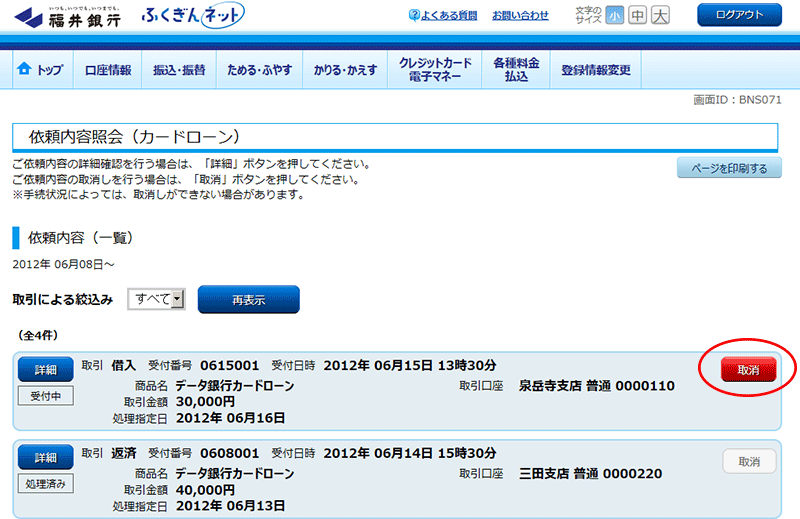800x519 pixels.
Task: Select medium font size 中
Action: pyautogui.click(x=637, y=15)
